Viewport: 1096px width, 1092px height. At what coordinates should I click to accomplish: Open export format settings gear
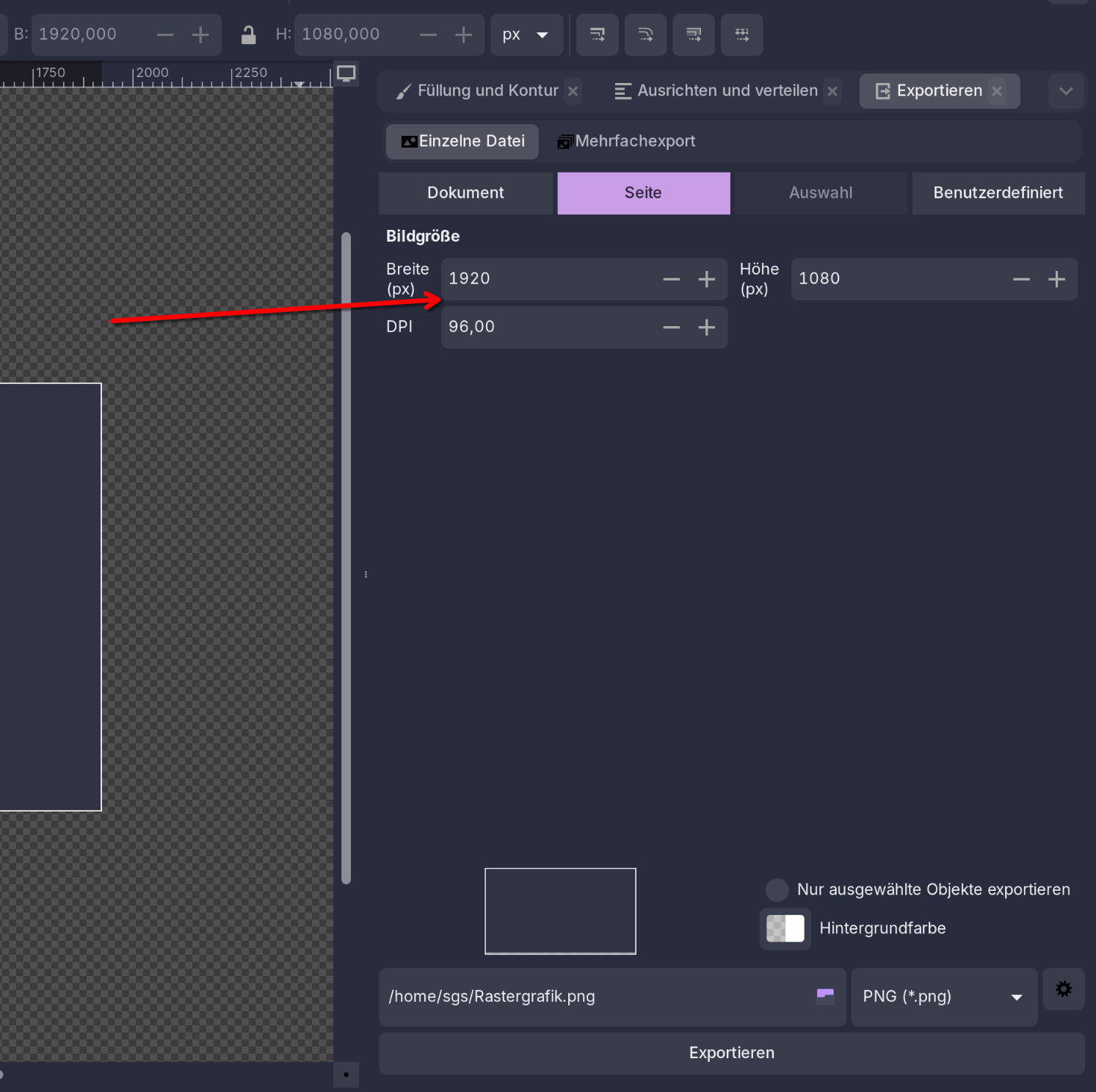coord(1064,989)
